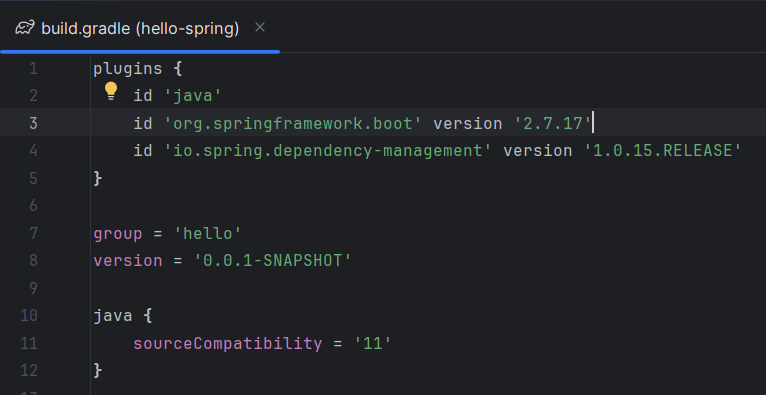The width and height of the screenshot is (766, 395).
Task: Click the 'plugins' keyword on line 1
Action: (x=128, y=69)
